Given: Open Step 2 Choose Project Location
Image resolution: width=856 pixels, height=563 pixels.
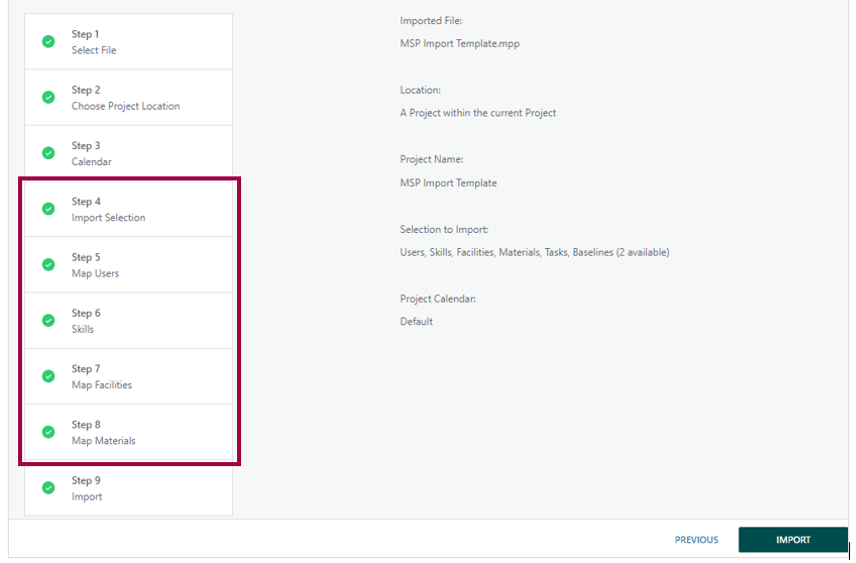Looking at the screenshot, I should [128, 97].
